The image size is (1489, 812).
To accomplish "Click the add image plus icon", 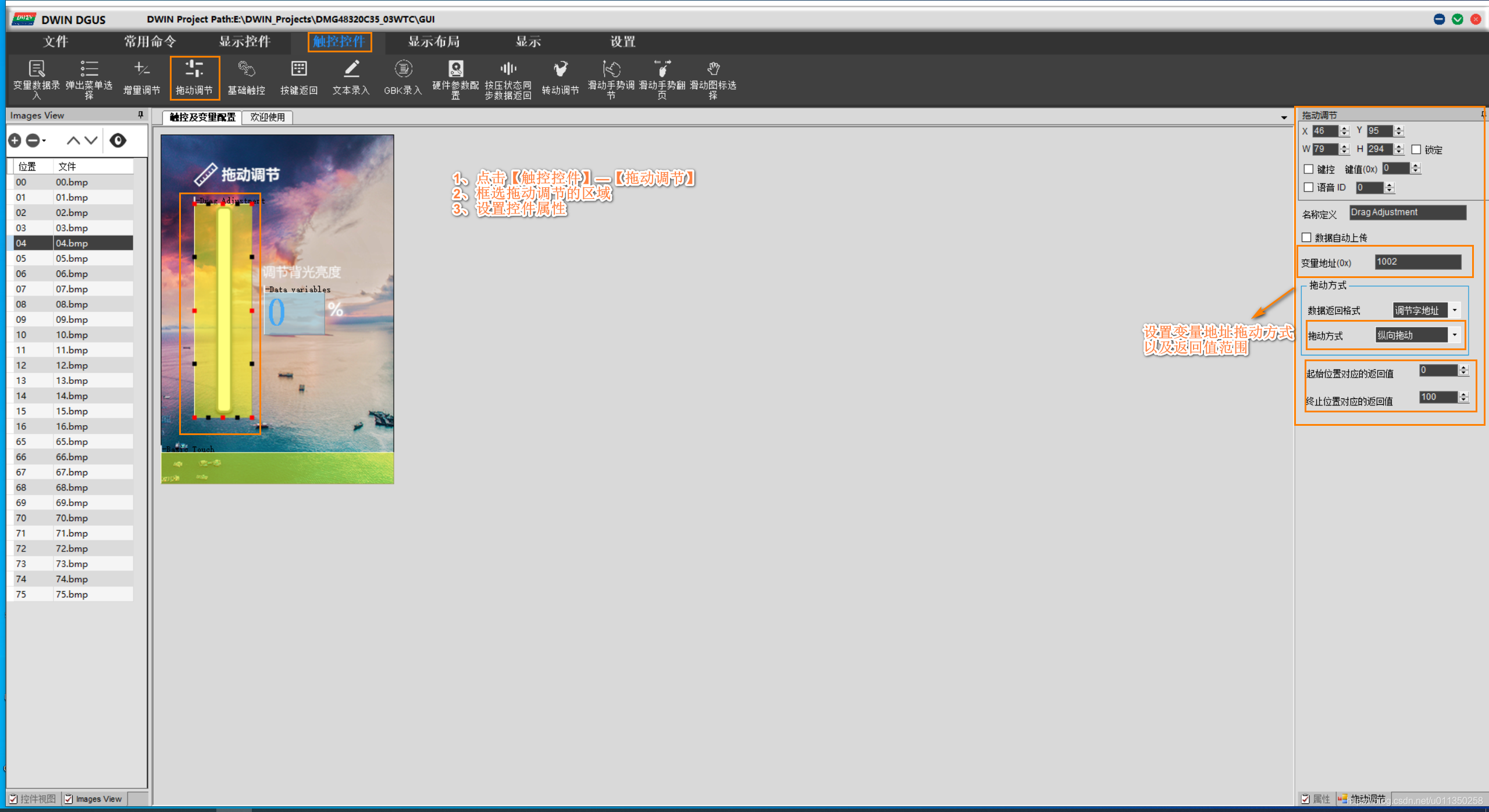I will point(15,140).
